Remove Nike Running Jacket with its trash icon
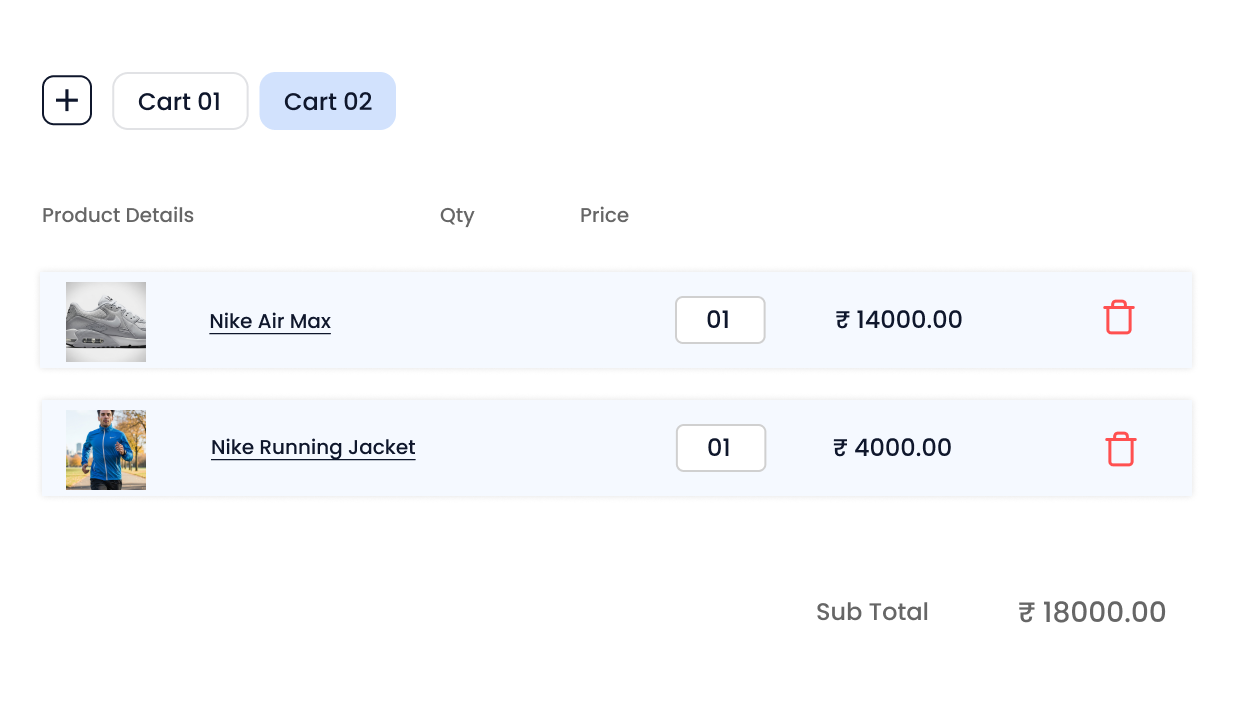 click(x=1120, y=449)
